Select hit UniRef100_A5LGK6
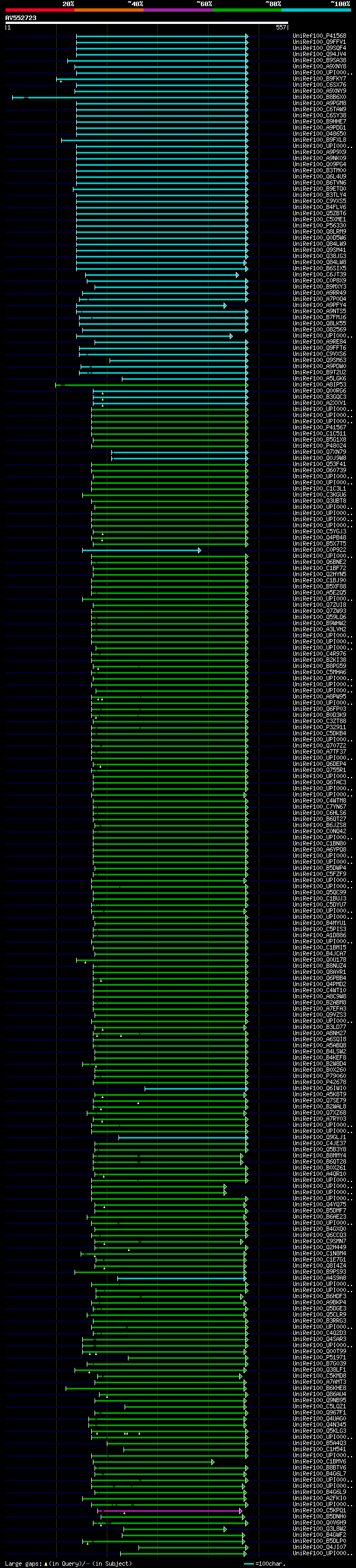 click(319, 379)
